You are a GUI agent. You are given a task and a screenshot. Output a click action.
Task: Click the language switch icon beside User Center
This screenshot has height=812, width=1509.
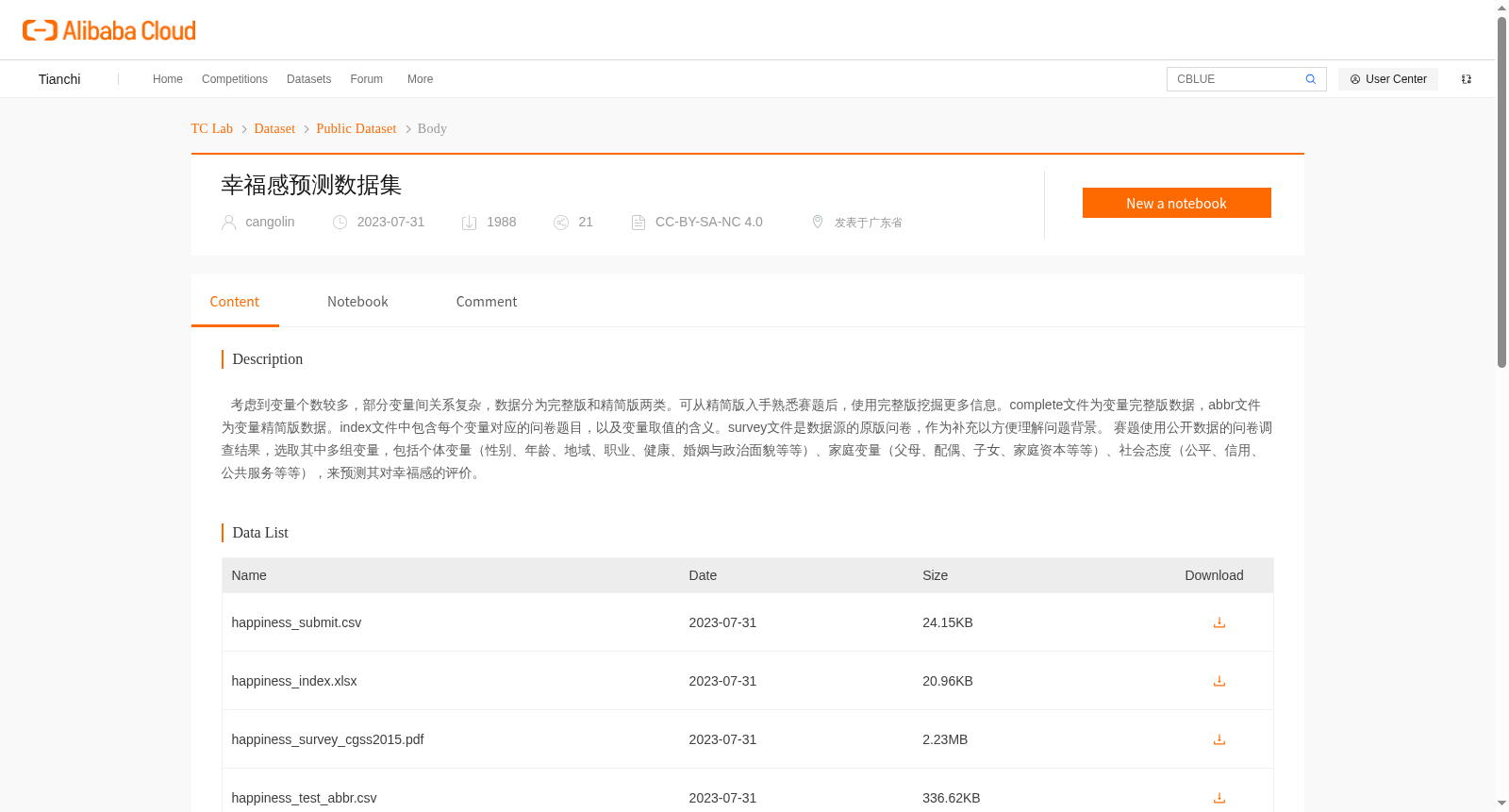pyautogui.click(x=1466, y=79)
